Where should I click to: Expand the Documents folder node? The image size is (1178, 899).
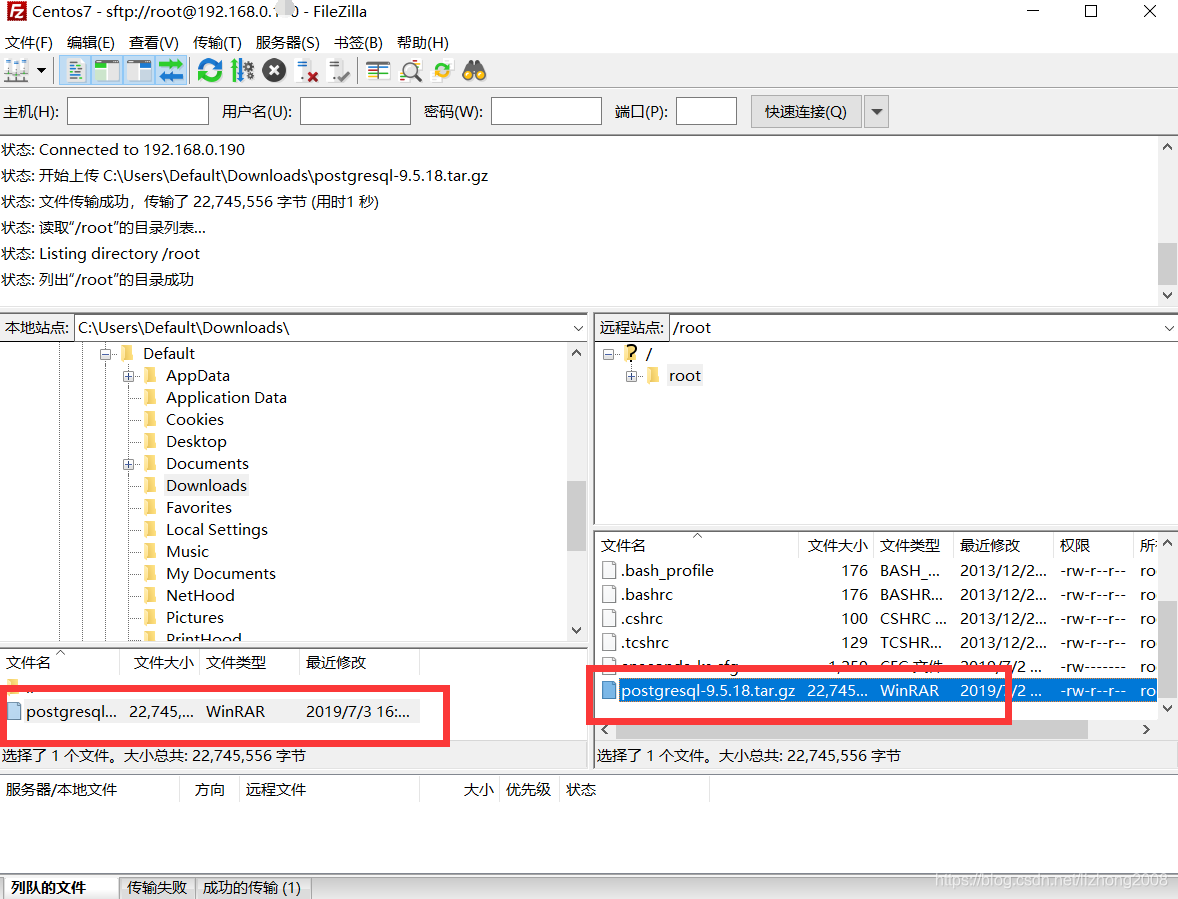[128, 464]
